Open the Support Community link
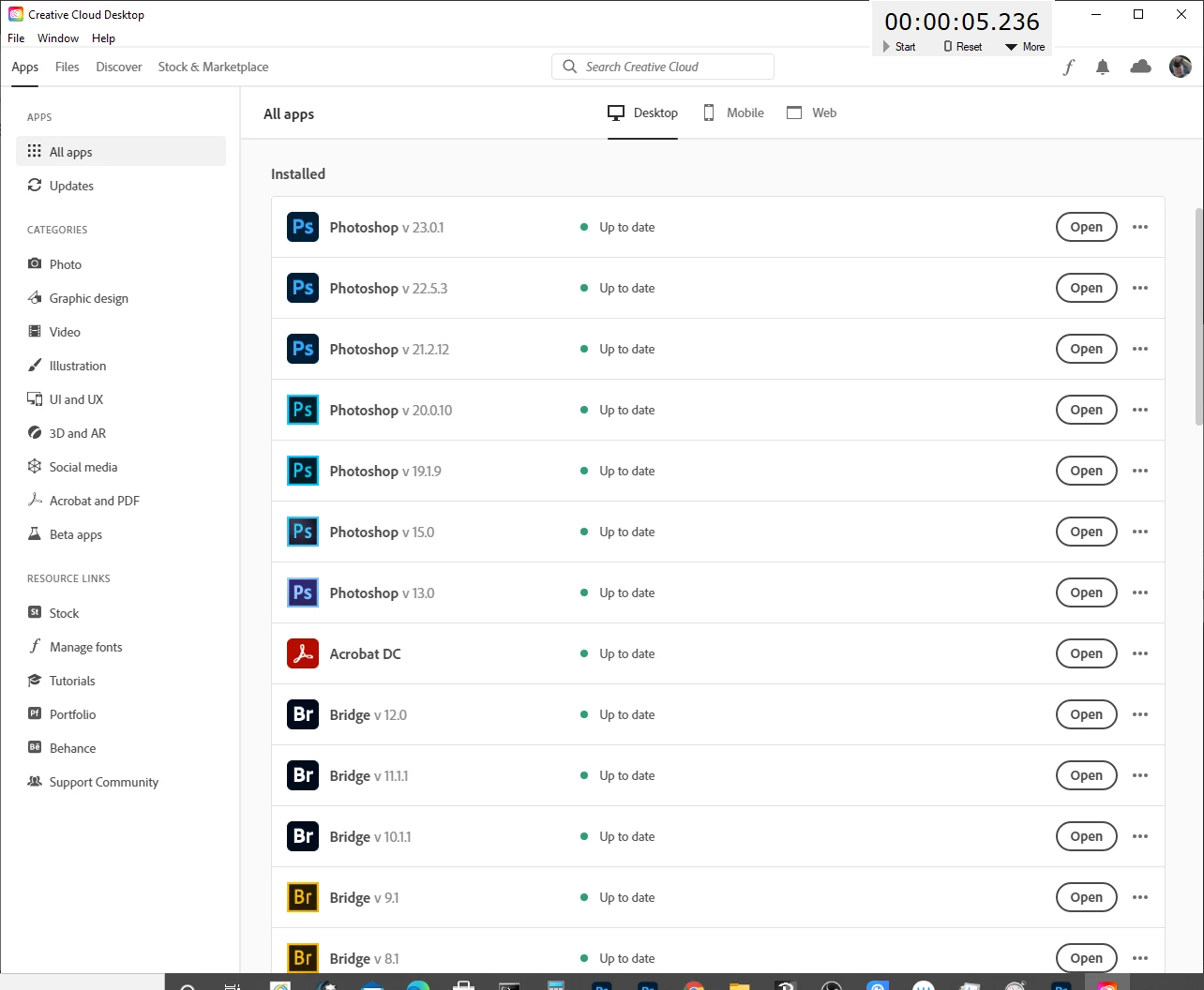The image size is (1204, 990). point(121,782)
